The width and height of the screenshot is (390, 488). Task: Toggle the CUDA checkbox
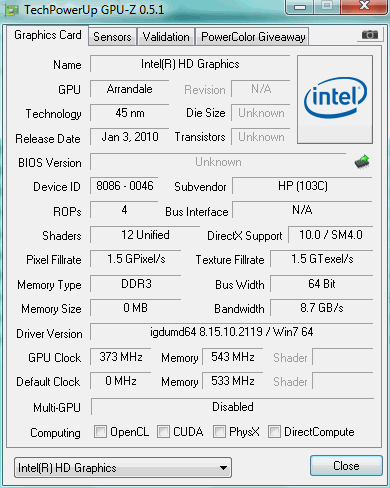click(x=163, y=431)
